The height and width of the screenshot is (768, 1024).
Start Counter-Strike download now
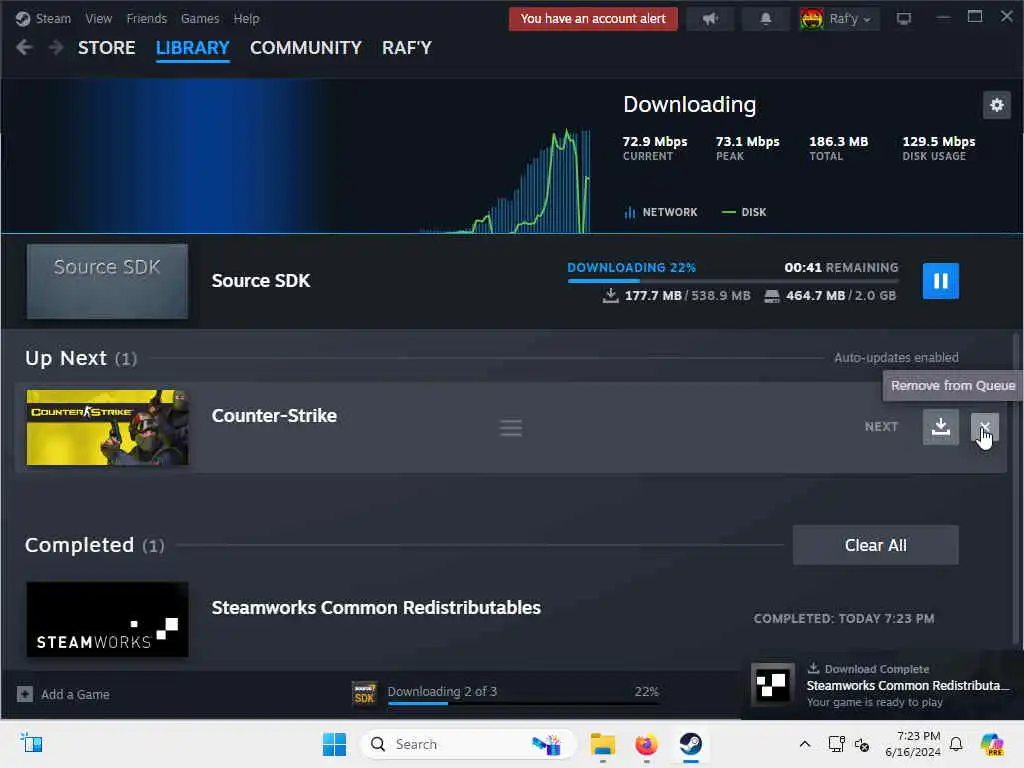click(x=940, y=426)
